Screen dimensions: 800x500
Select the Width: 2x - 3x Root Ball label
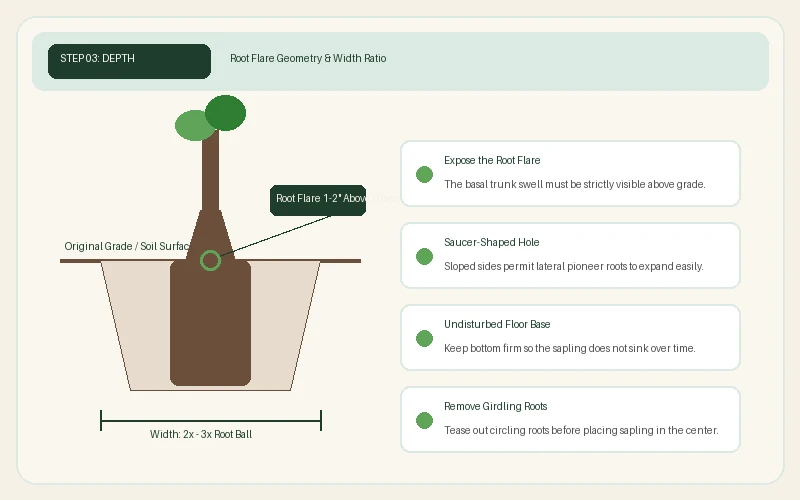coord(201,434)
